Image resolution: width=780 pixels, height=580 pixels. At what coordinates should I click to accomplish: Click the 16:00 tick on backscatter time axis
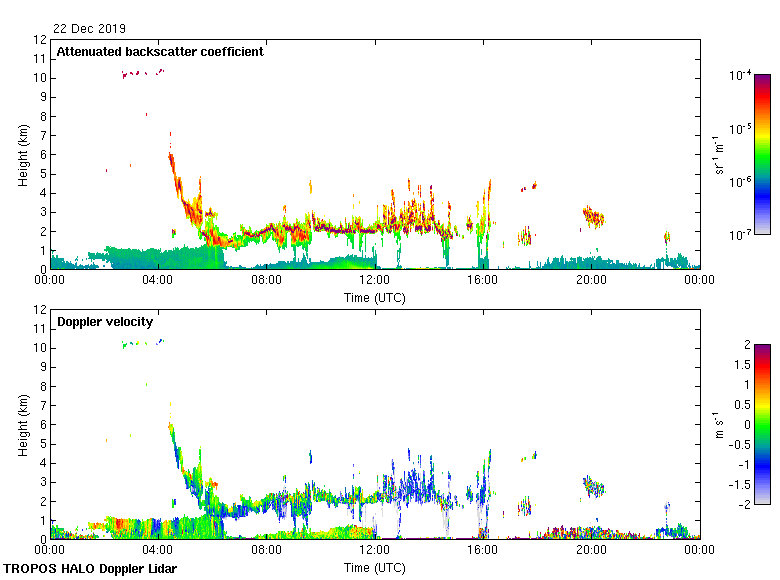click(x=483, y=282)
